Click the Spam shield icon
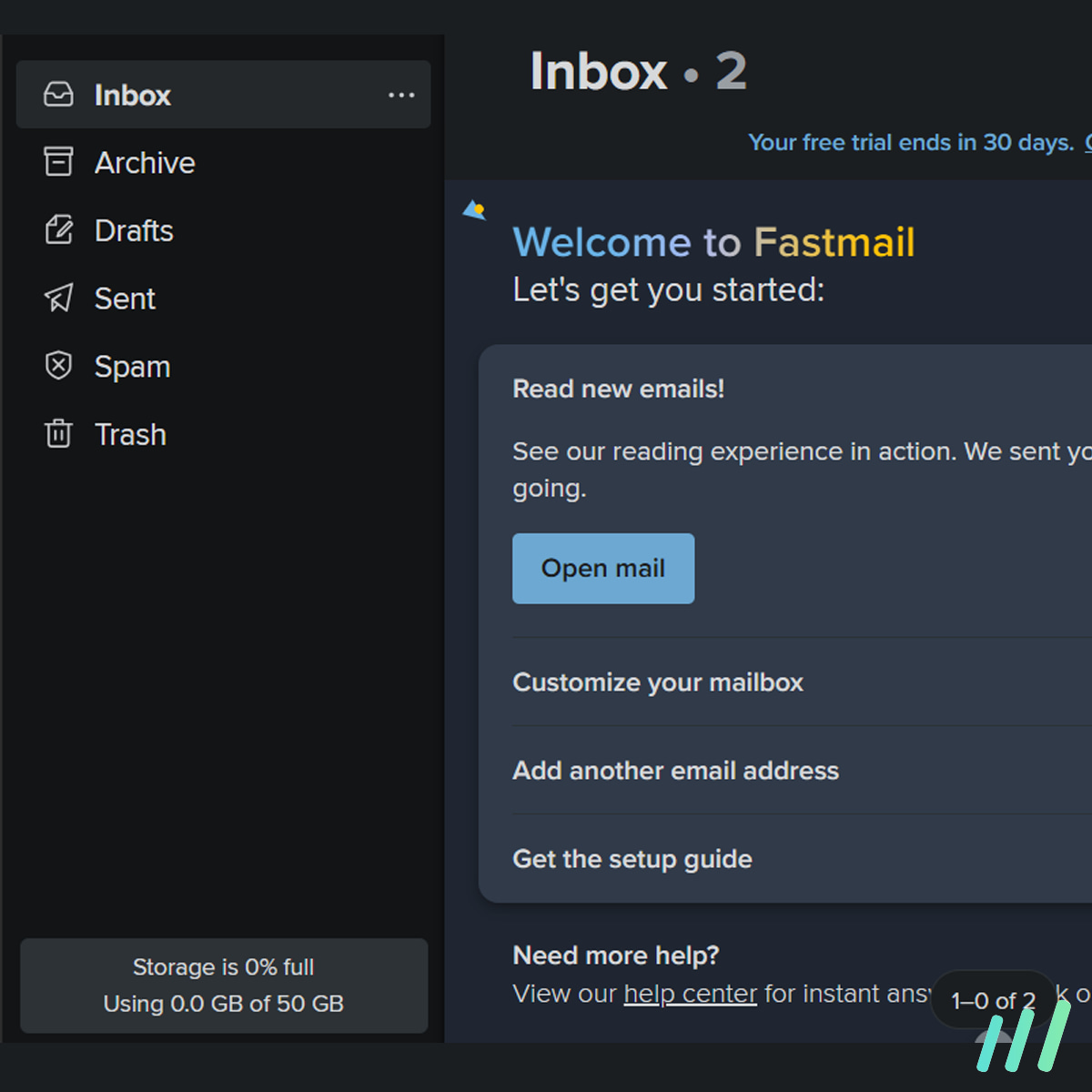This screenshot has width=1092, height=1092. click(x=58, y=366)
